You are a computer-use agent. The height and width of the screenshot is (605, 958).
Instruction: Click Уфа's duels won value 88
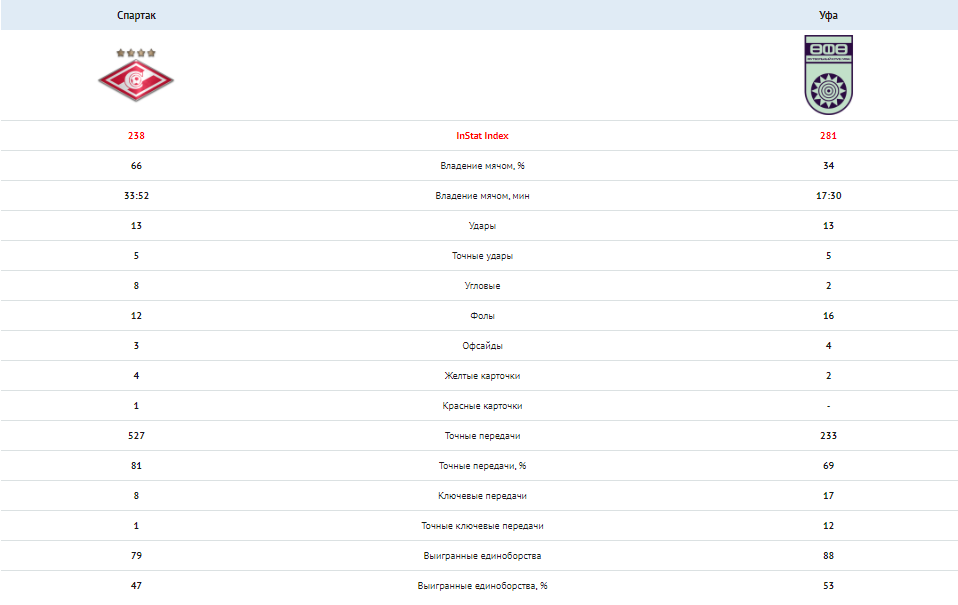(x=828, y=555)
